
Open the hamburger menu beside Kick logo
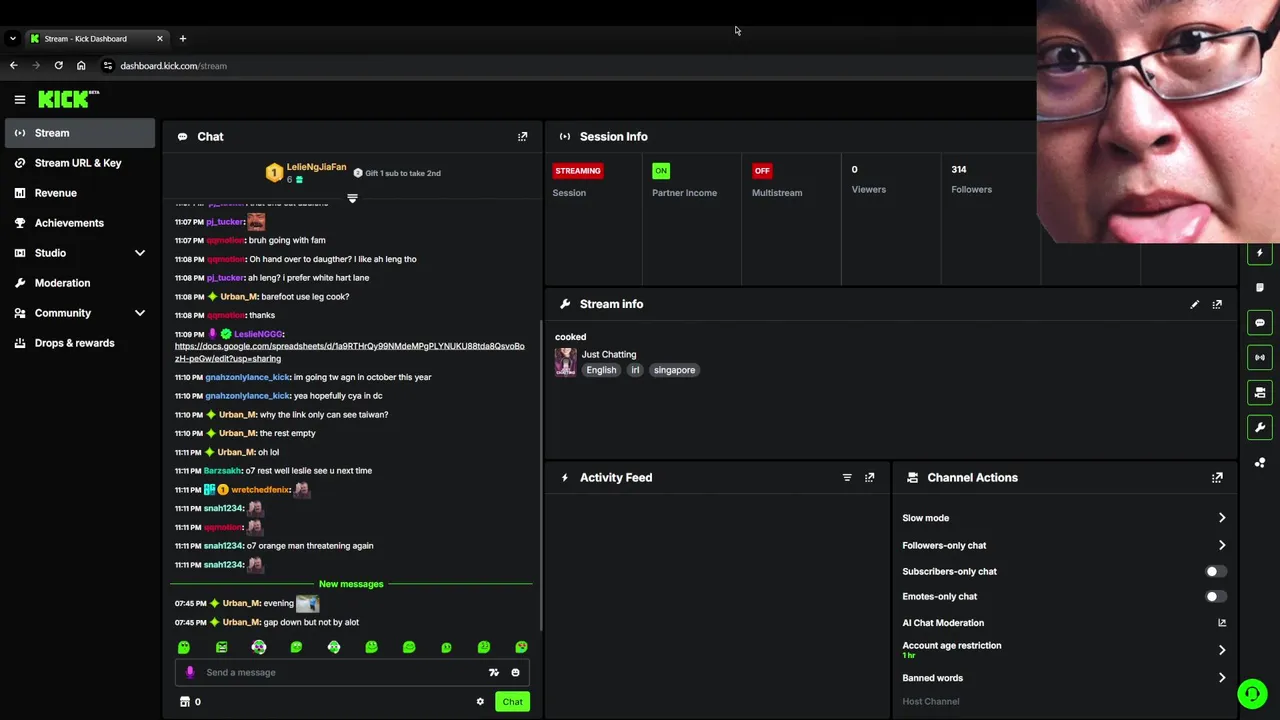(x=19, y=99)
